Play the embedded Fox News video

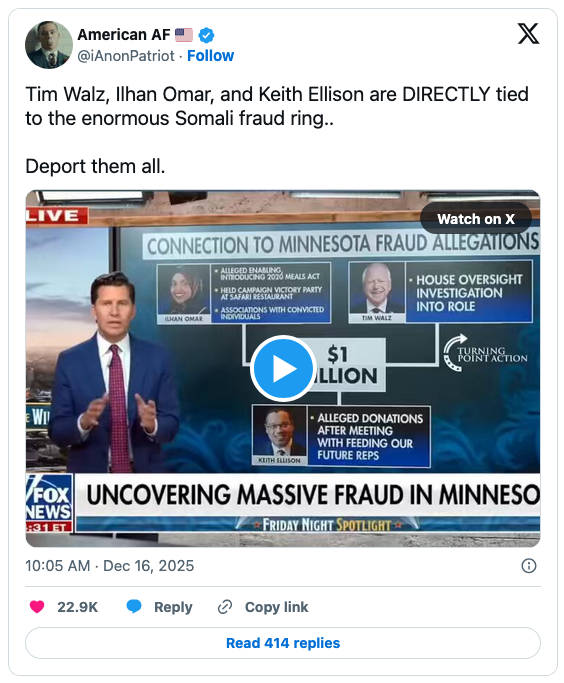[283, 369]
